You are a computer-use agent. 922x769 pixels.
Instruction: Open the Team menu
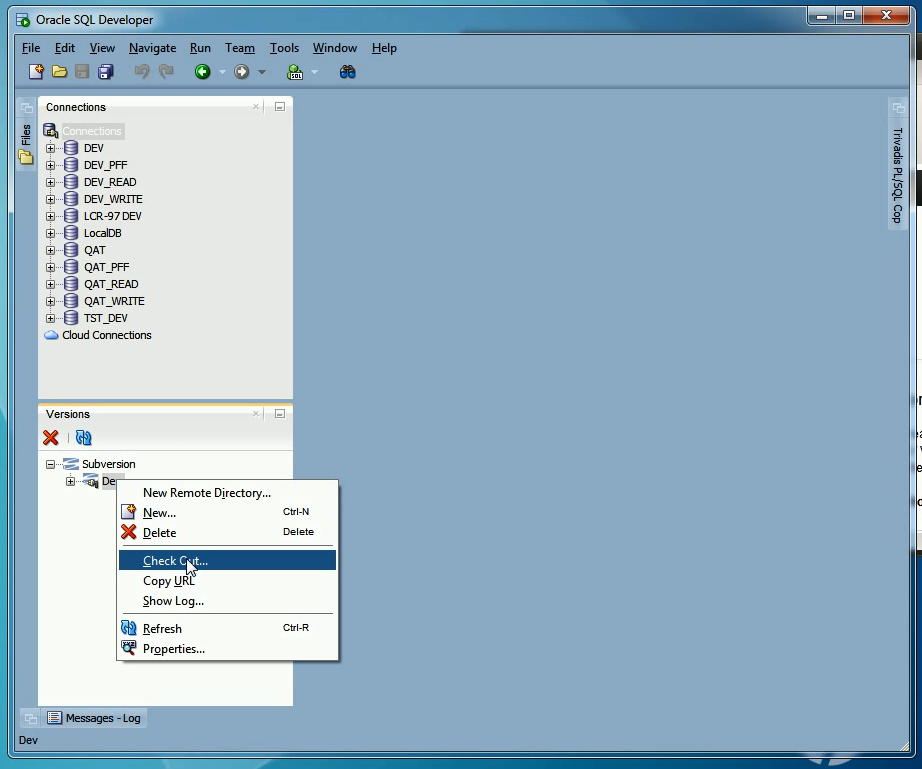pos(240,48)
